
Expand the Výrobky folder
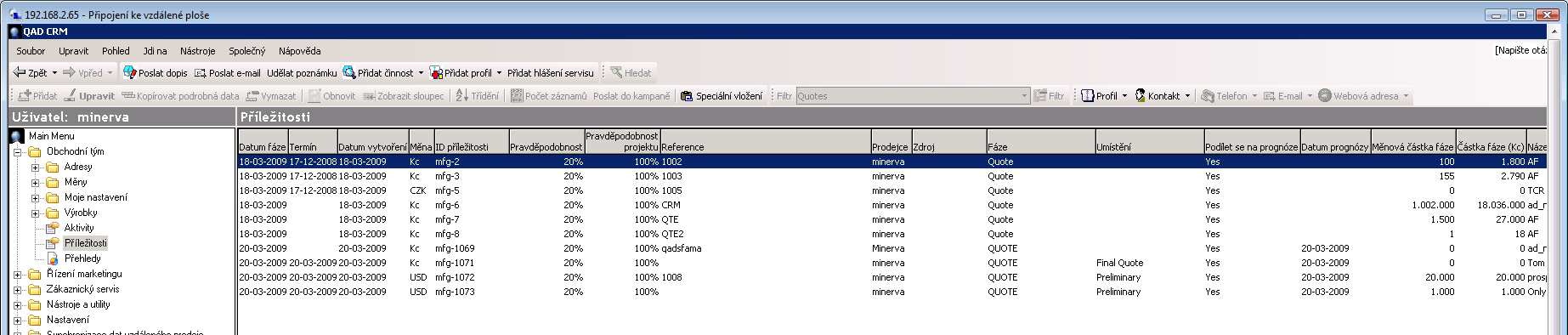tap(35, 213)
